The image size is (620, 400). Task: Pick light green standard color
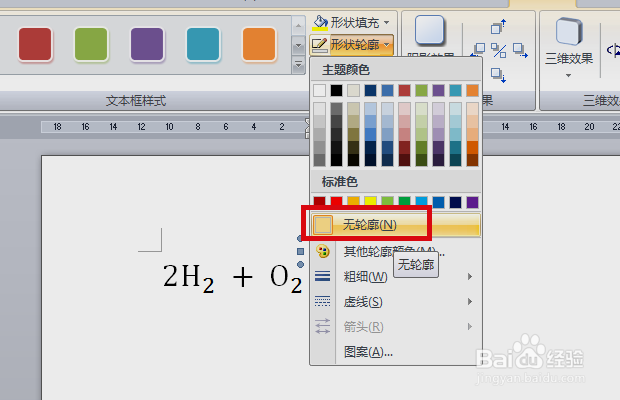[x=388, y=201]
